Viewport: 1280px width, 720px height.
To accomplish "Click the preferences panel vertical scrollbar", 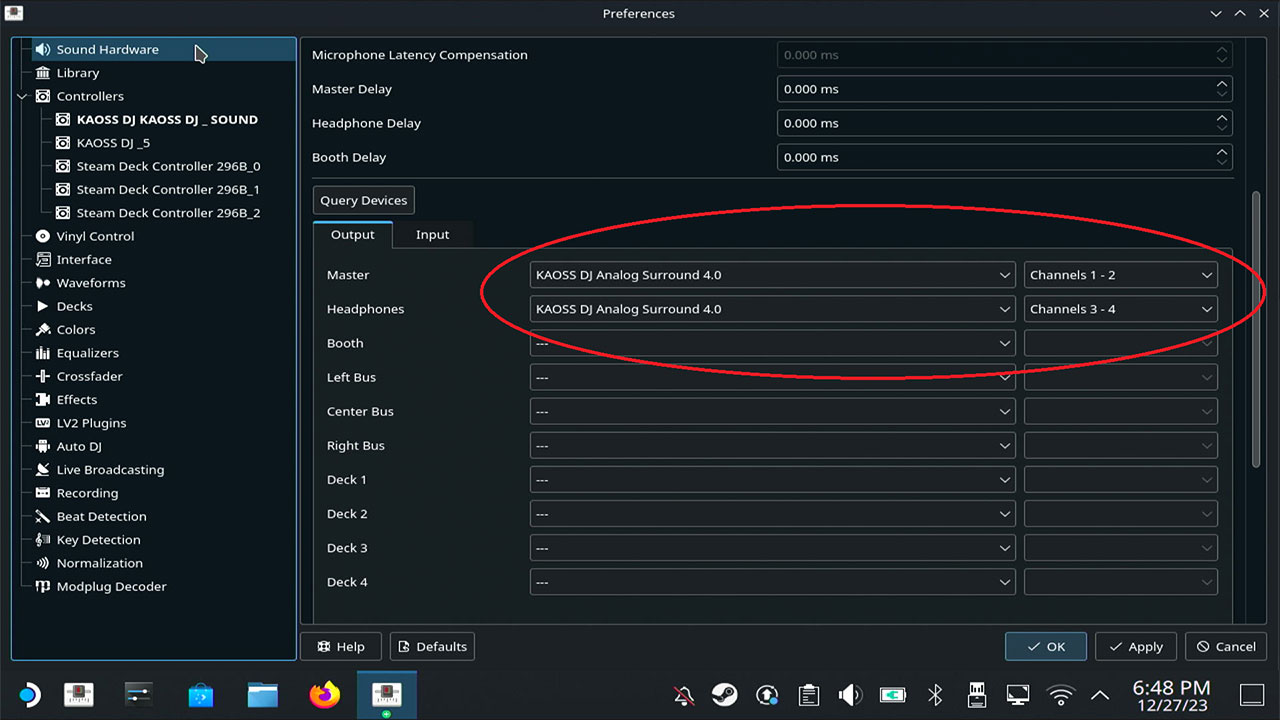I will point(1257,330).
